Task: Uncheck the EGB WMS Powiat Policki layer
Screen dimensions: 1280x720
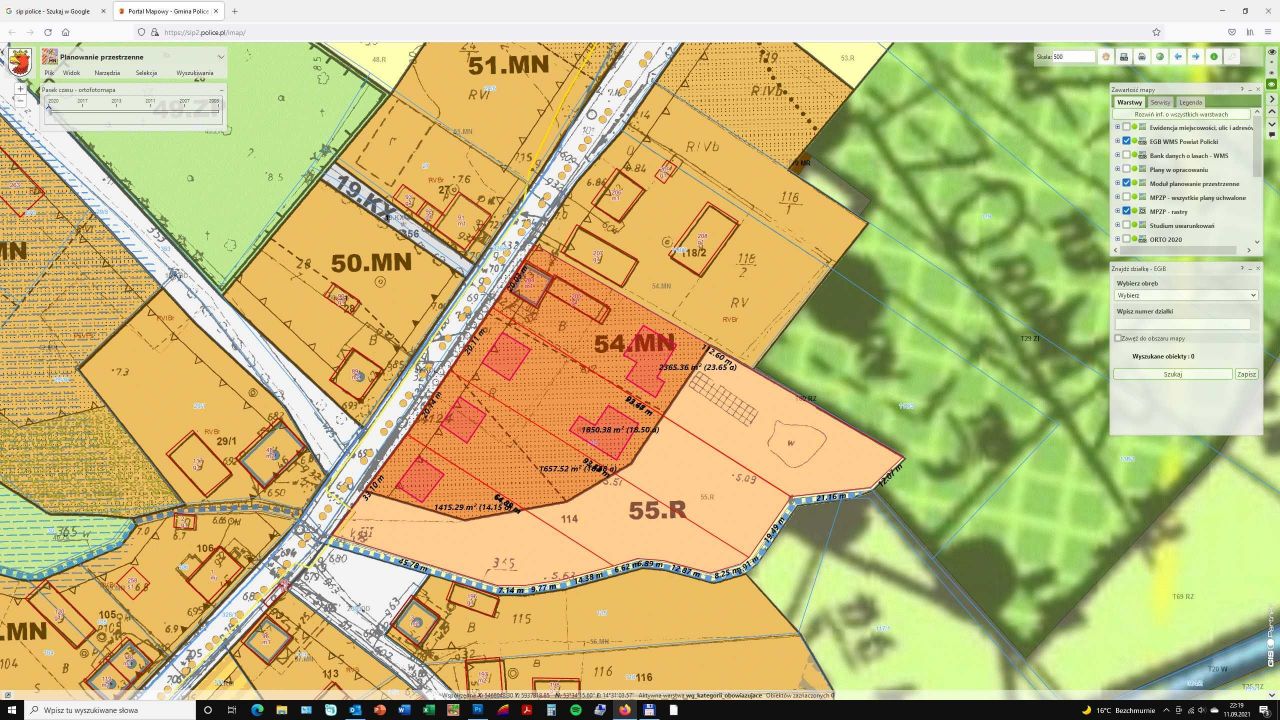Action: [x=1126, y=141]
